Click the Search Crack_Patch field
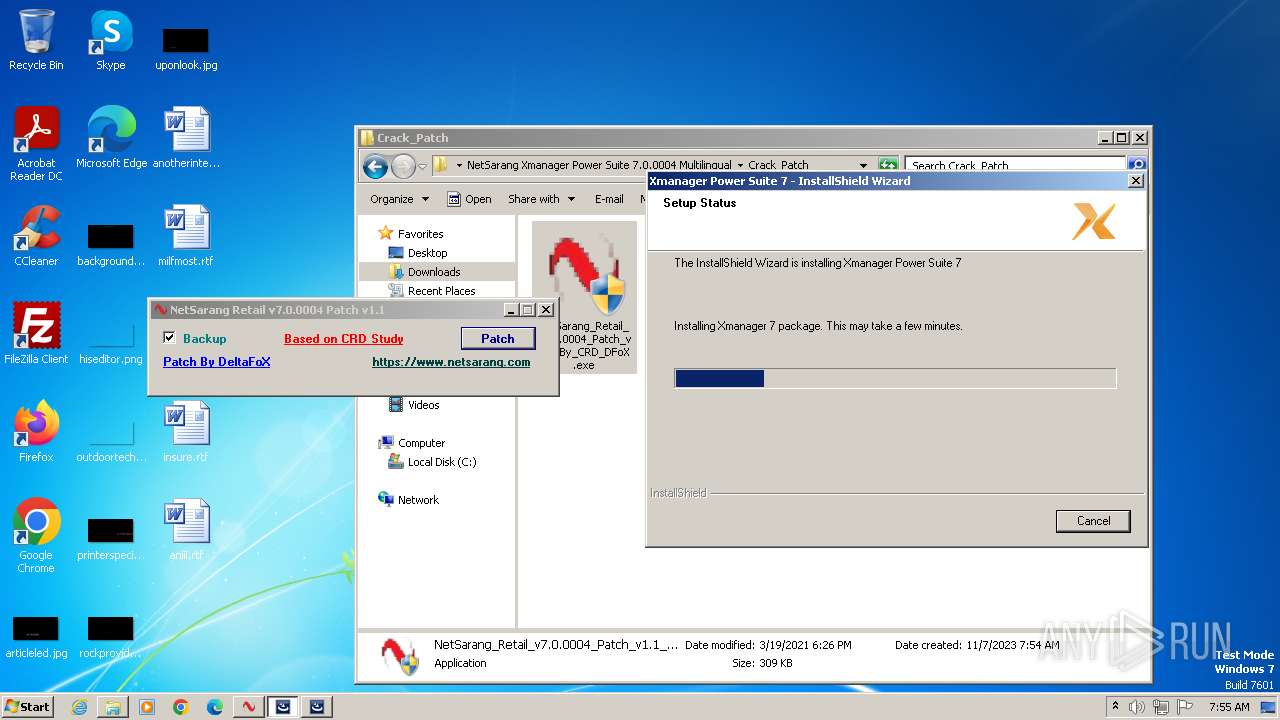1280x720 pixels. pyautogui.click(x=1015, y=165)
